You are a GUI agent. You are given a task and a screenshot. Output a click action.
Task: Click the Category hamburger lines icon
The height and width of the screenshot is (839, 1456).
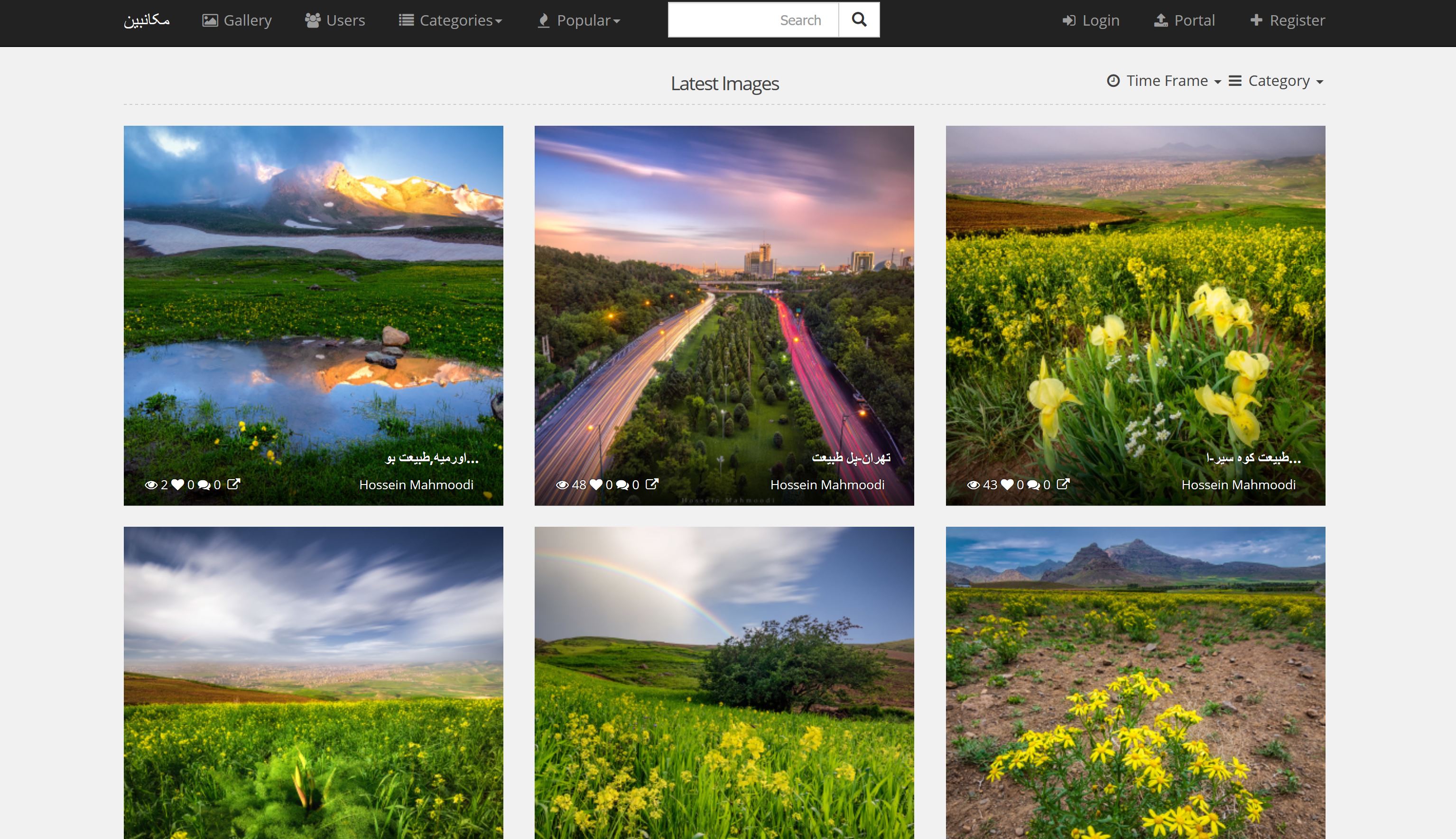[x=1235, y=81]
